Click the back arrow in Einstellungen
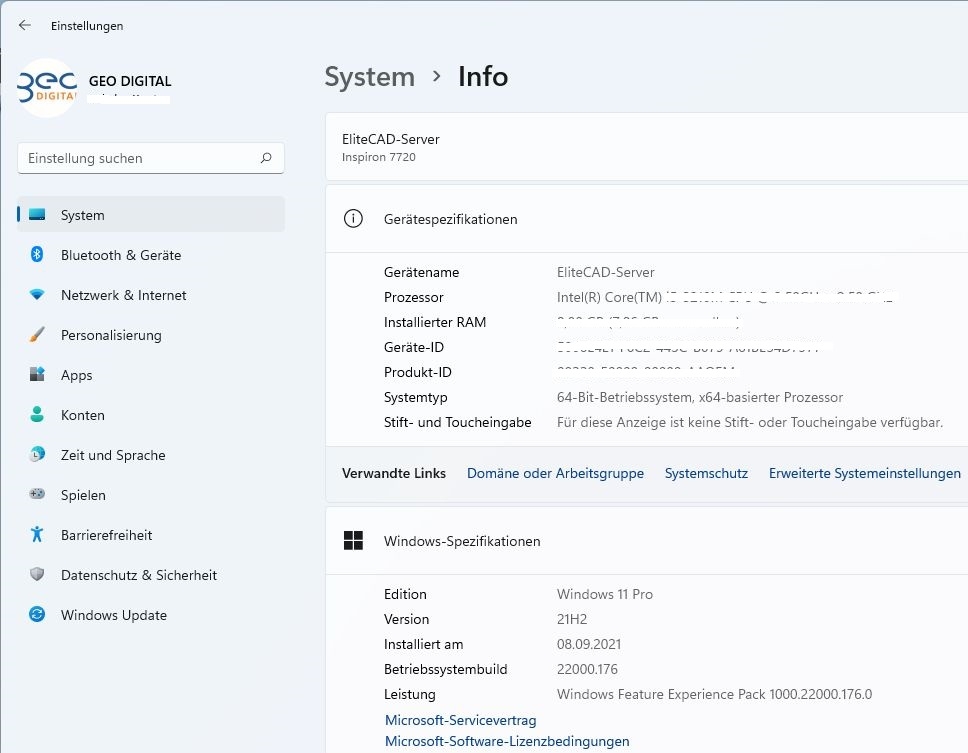The image size is (968, 753). coord(25,26)
